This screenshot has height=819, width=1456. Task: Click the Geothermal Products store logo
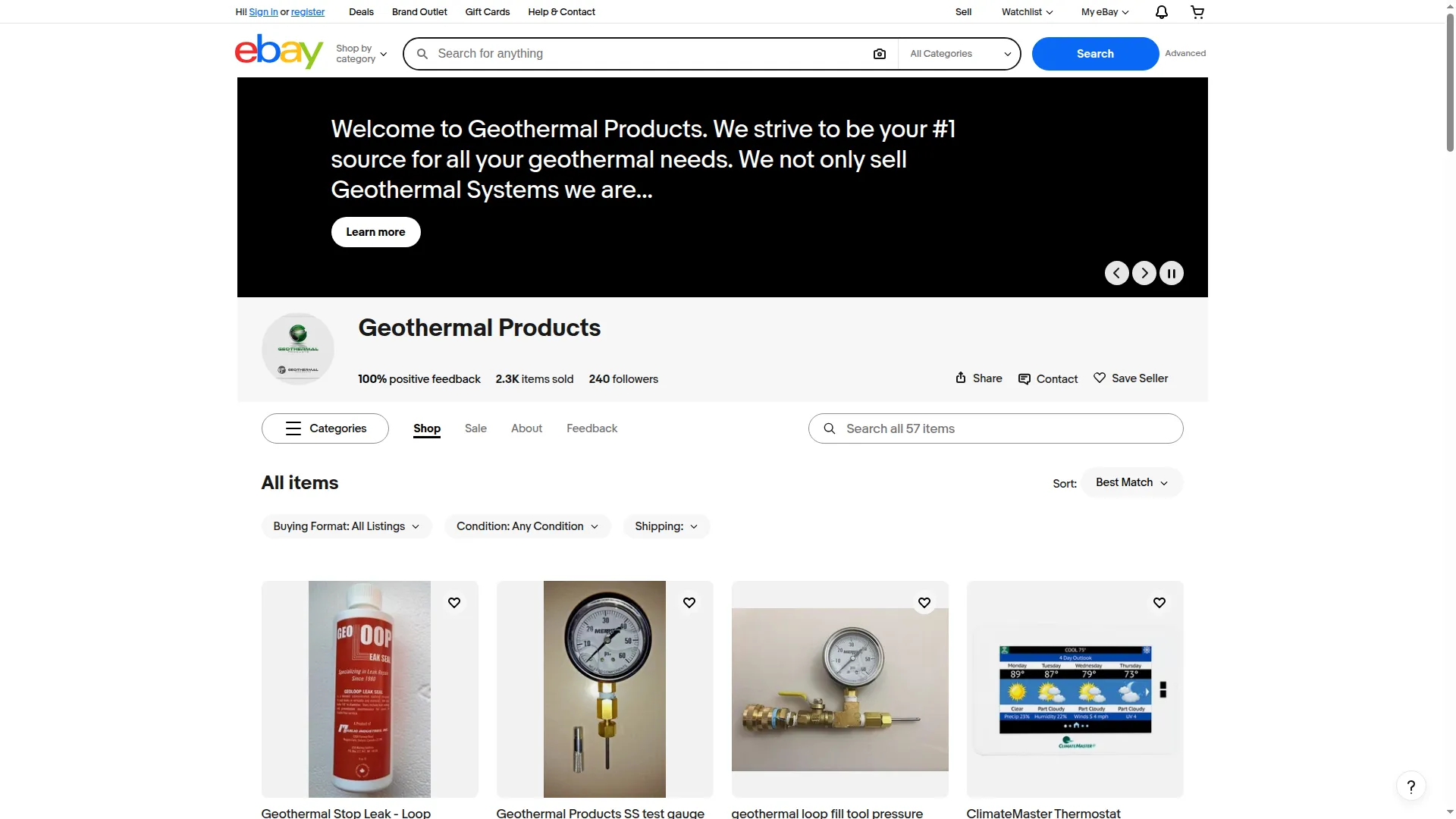click(x=298, y=349)
